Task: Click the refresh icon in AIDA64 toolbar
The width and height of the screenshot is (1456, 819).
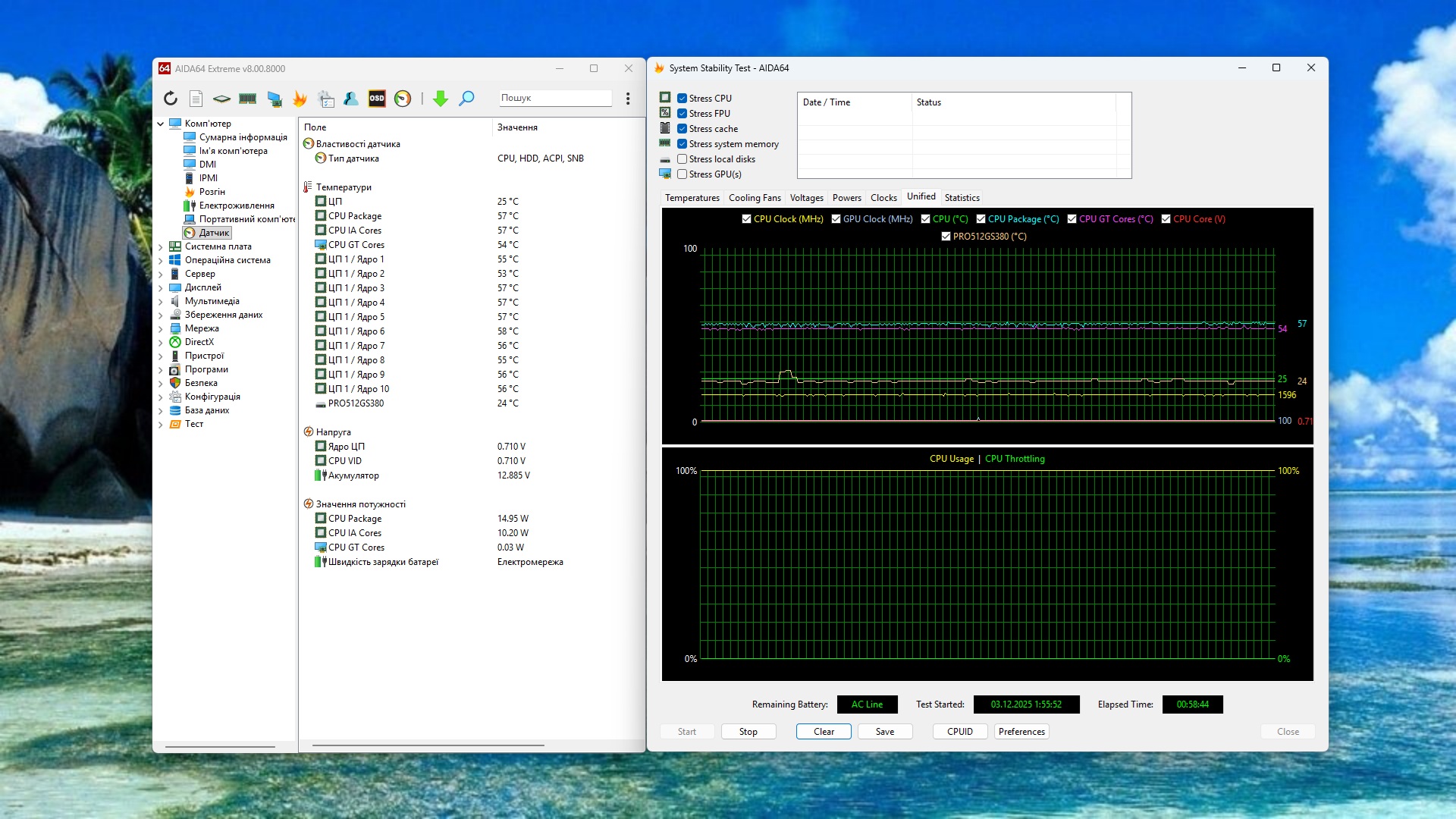Action: click(171, 99)
